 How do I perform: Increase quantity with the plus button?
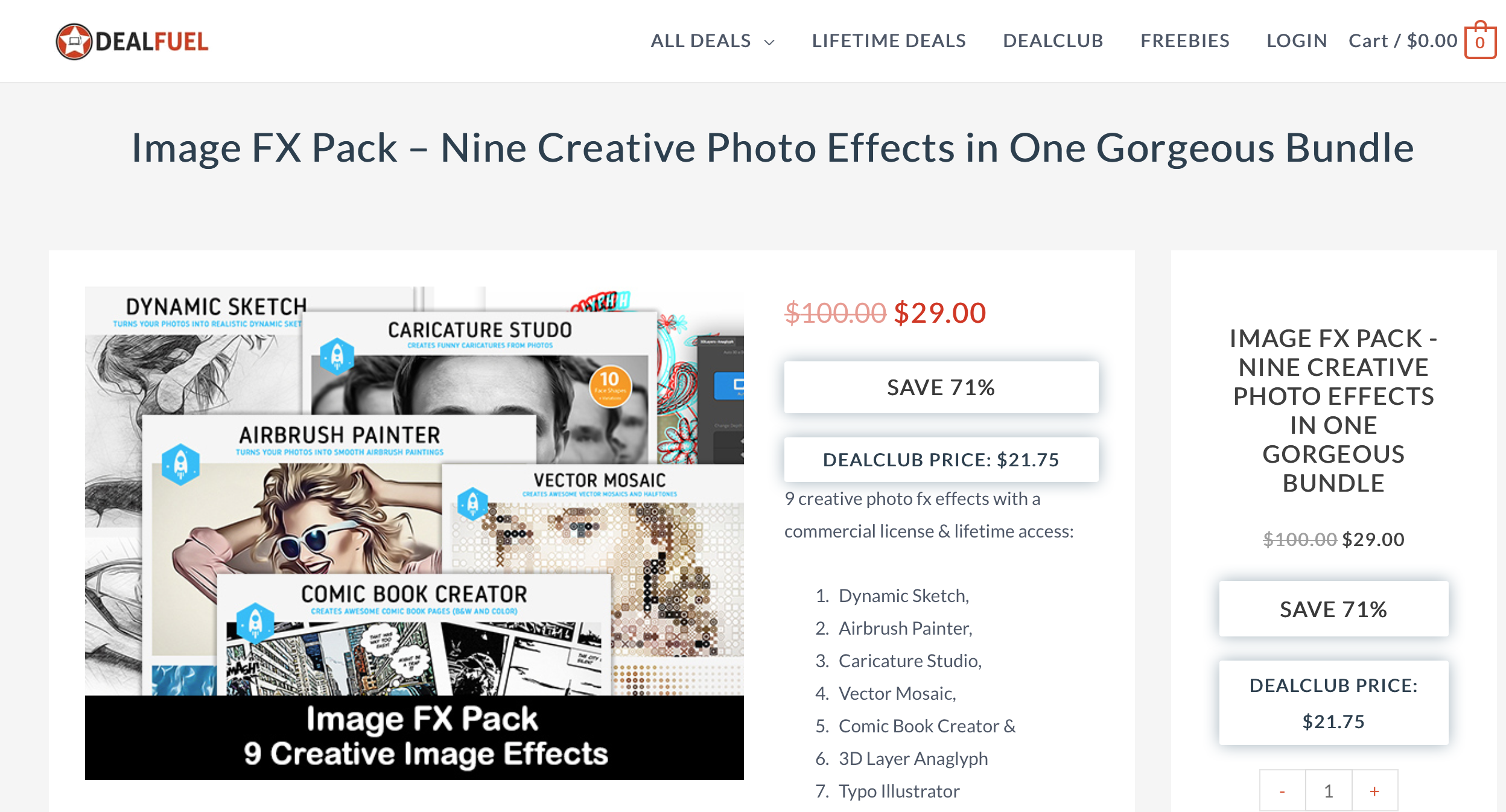pos(1374,791)
